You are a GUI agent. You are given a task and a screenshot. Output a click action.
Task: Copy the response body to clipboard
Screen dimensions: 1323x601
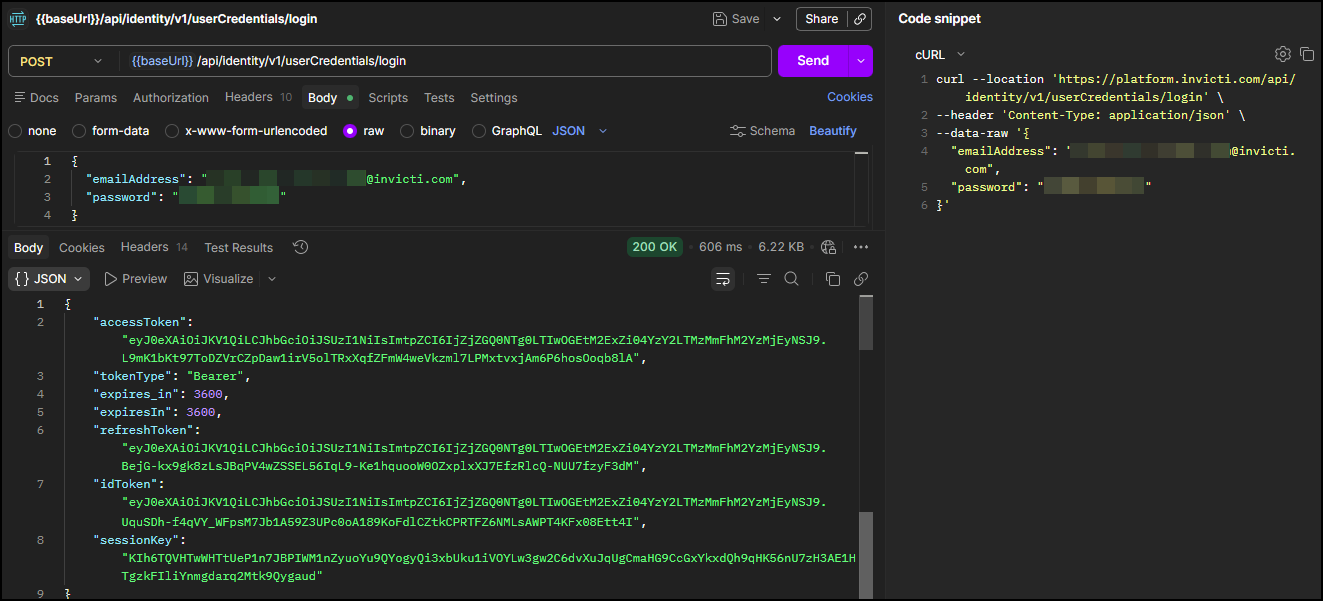(x=832, y=279)
